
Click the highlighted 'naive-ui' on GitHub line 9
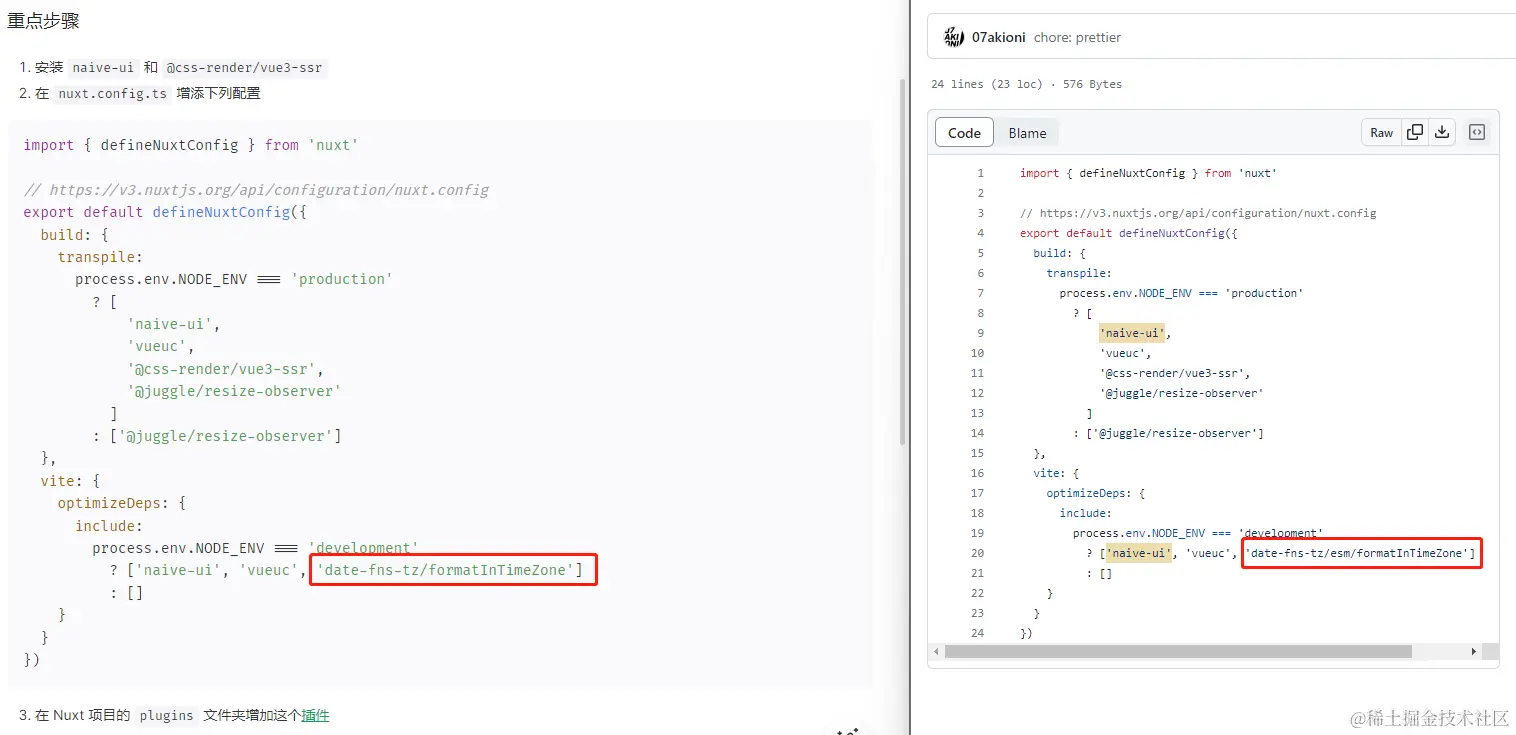(x=1133, y=333)
